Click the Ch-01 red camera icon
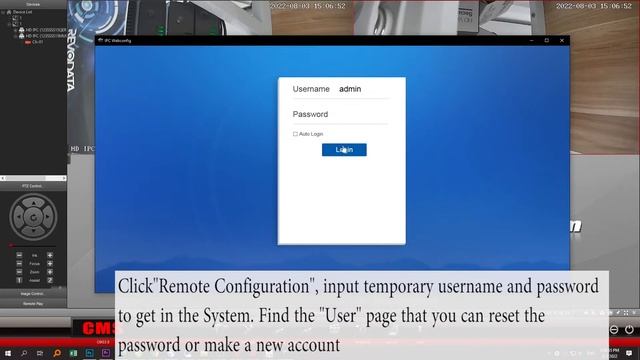 point(28,42)
